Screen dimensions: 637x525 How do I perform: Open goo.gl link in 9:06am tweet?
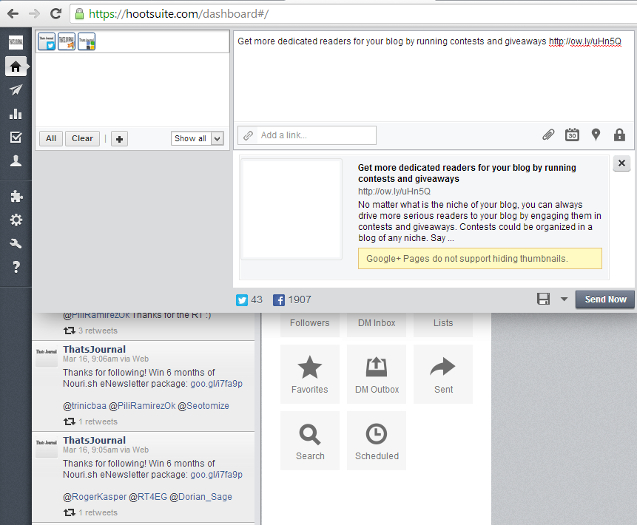[217, 384]
